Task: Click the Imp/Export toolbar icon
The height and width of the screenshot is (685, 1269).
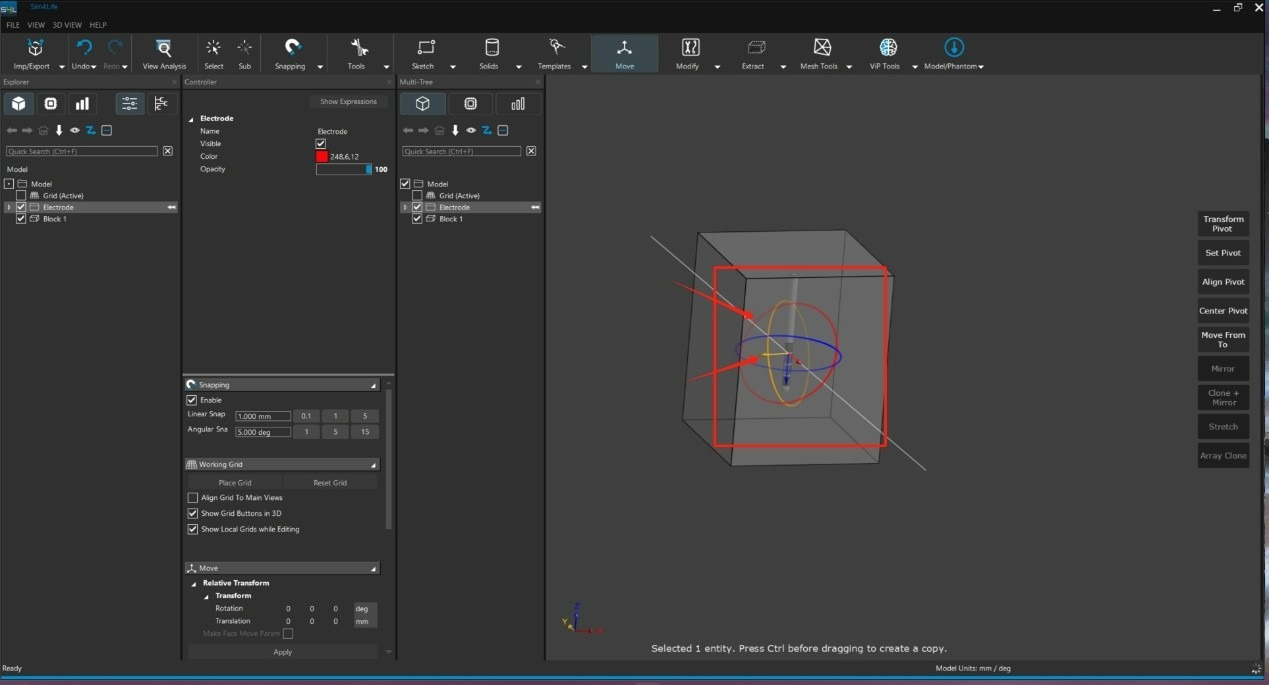Action: [x=35, y=48]
